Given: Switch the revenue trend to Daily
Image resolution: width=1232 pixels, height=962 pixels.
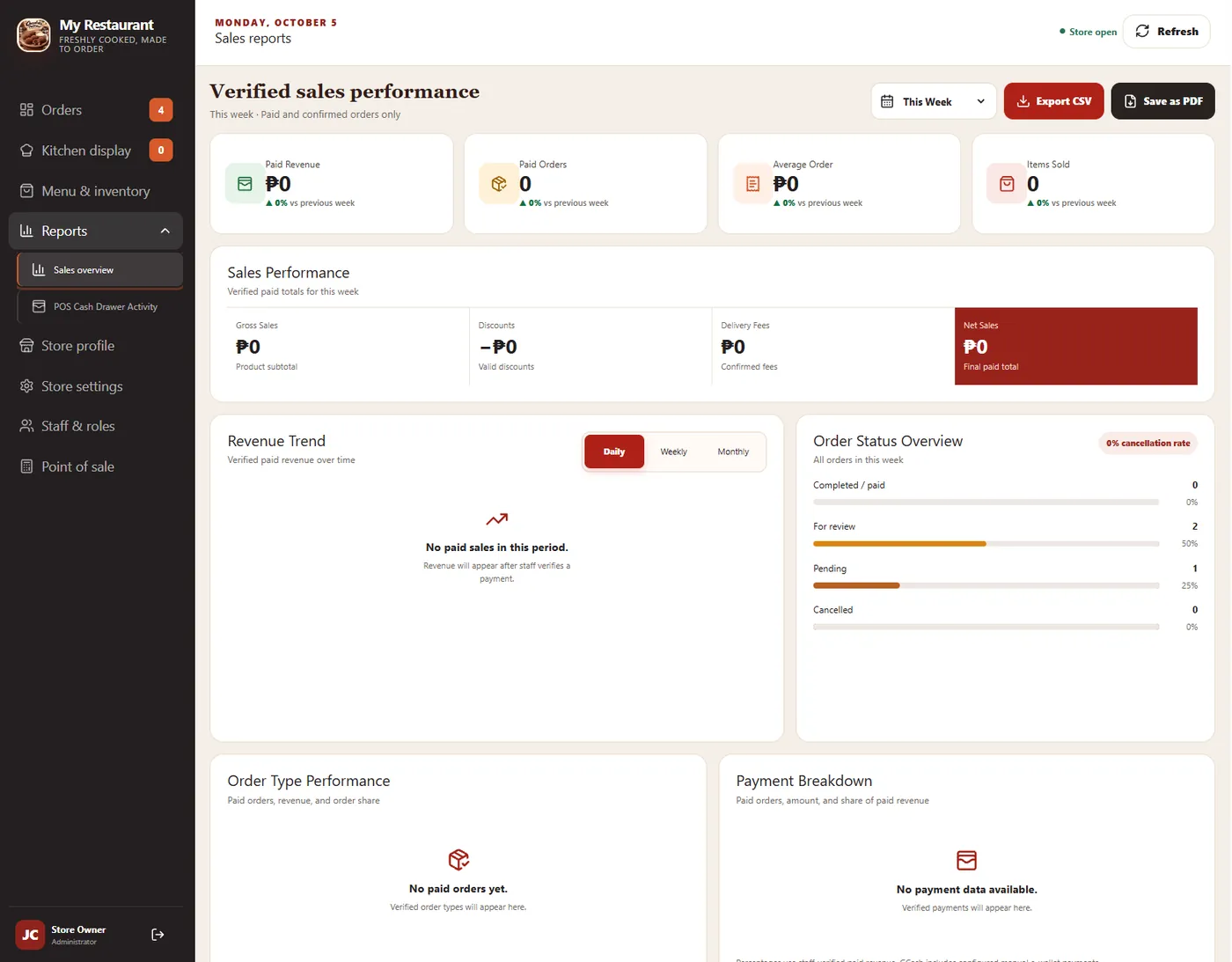Looking at the screenshot, I should [x=614, y=452].
